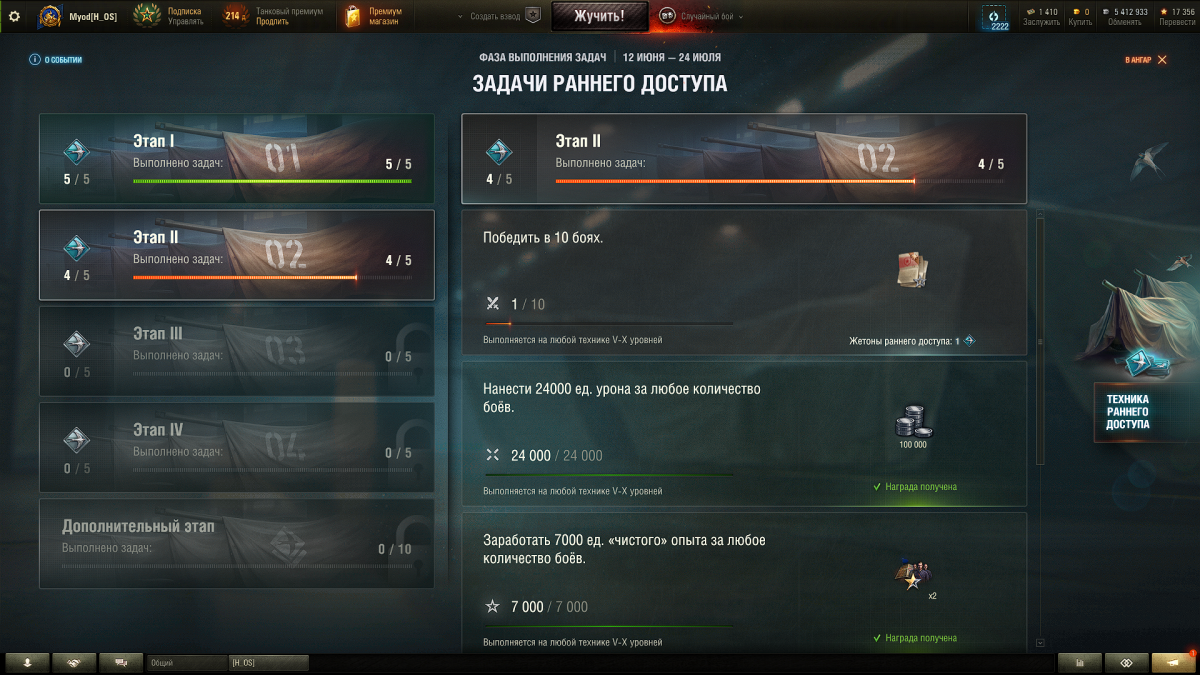Viewport: 1200px width, 675px height.
Task: Select the locked Этап III stage tab
Action: 237,351
